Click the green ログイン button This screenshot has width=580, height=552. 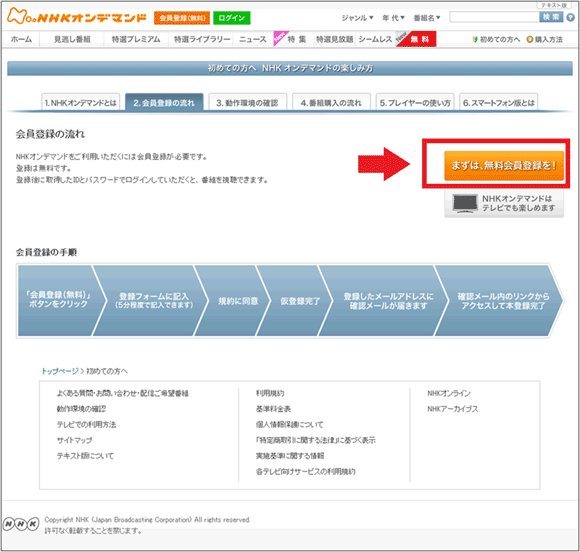point(232,18)
